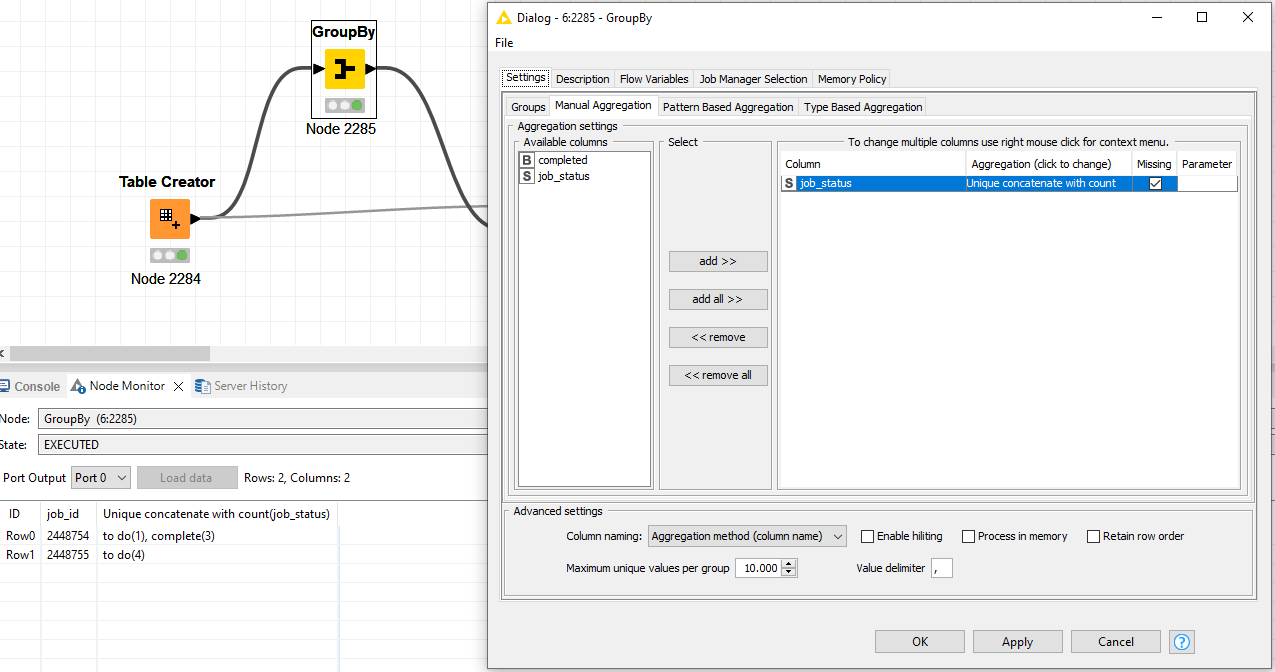Toggle Missing checkbox for job_status

coord(1155,184)
